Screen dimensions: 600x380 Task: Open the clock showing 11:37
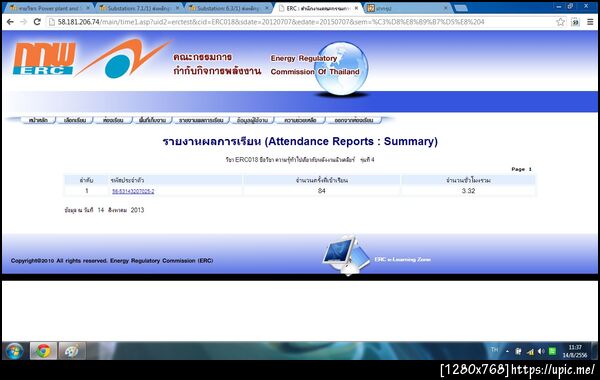[x=575, y=351]
